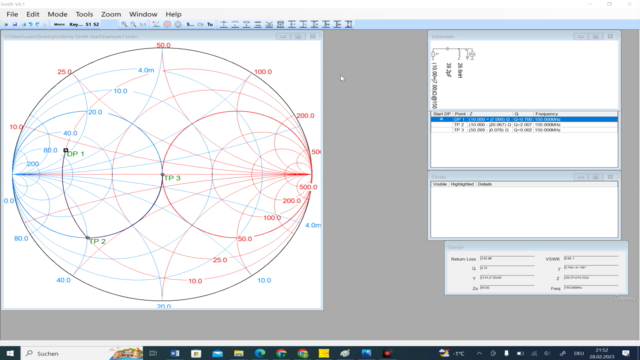Open Word from the taskbar

coord(175,353)
